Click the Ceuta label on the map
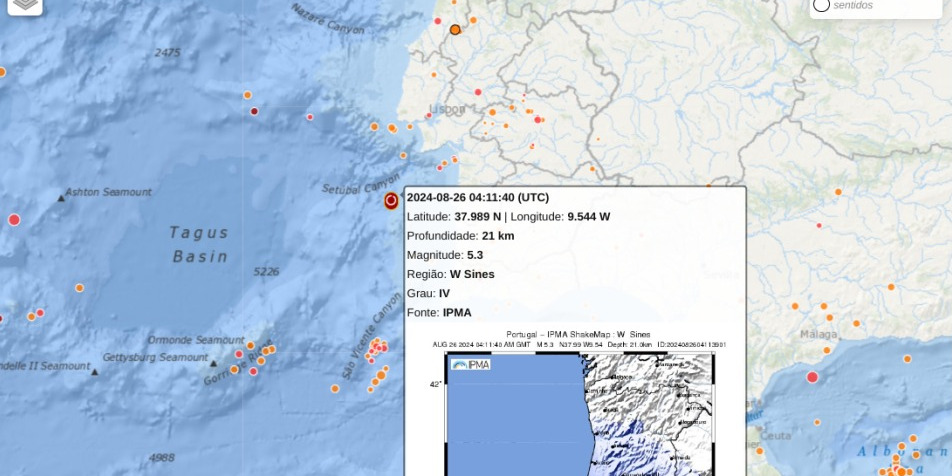Image resolution: width=952 pixels, height=476 pixels. pos(774,435)
